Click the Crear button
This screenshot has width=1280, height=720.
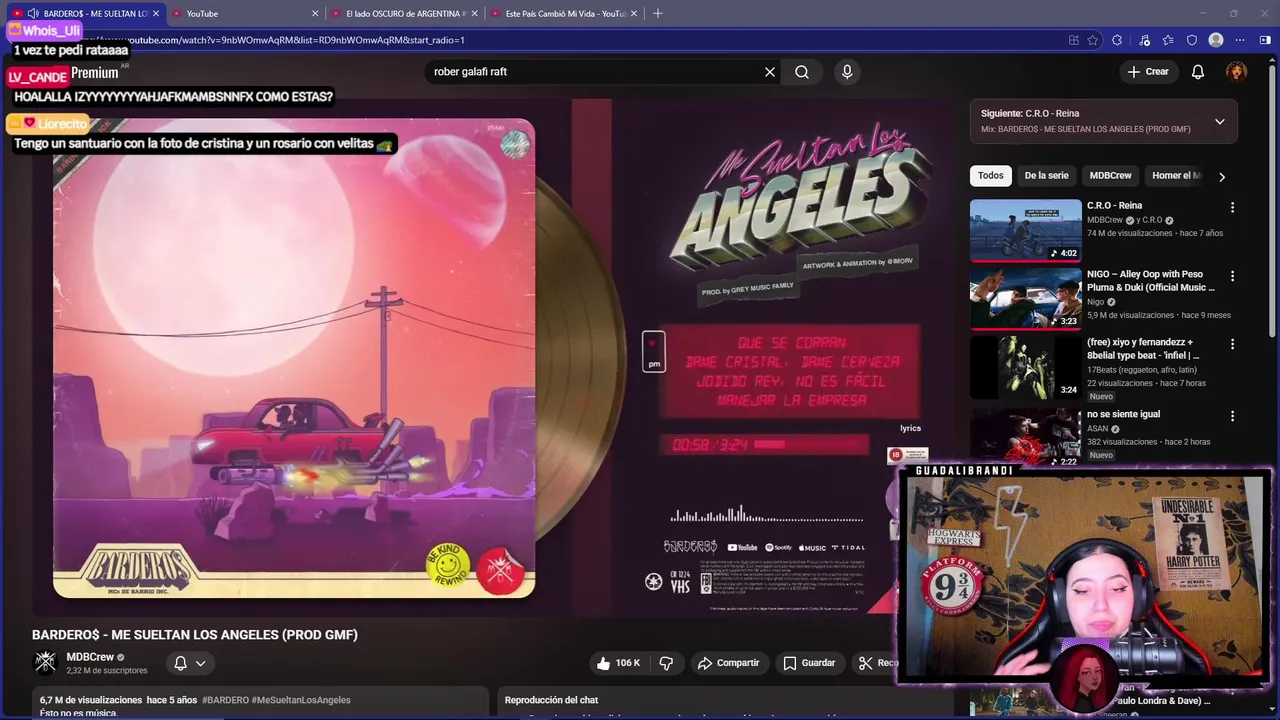[x=1148, y=72]
